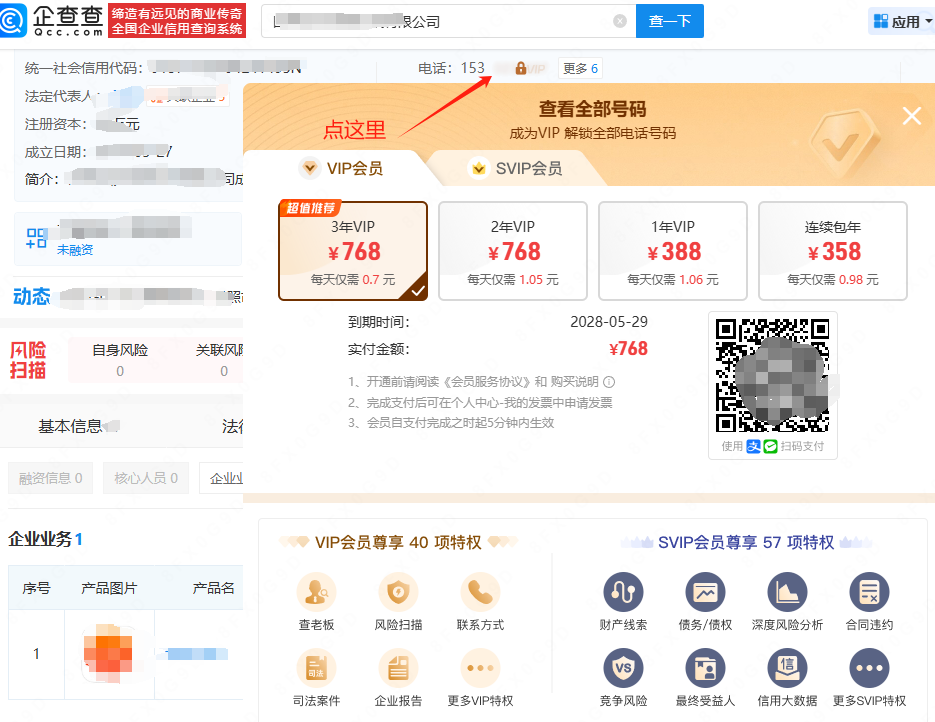Click the 信用大数据 SVIP icon
Screen dimensions: 935x722
787,668
